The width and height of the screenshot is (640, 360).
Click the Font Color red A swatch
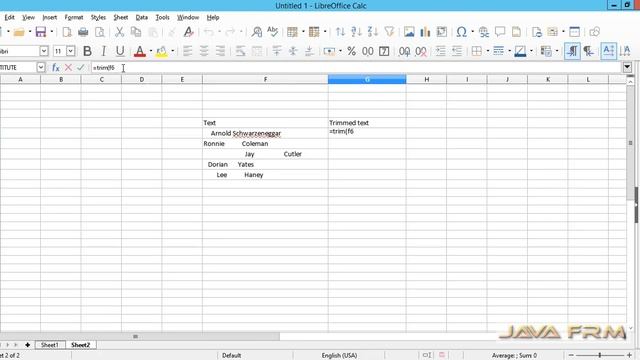coord(140,51)
